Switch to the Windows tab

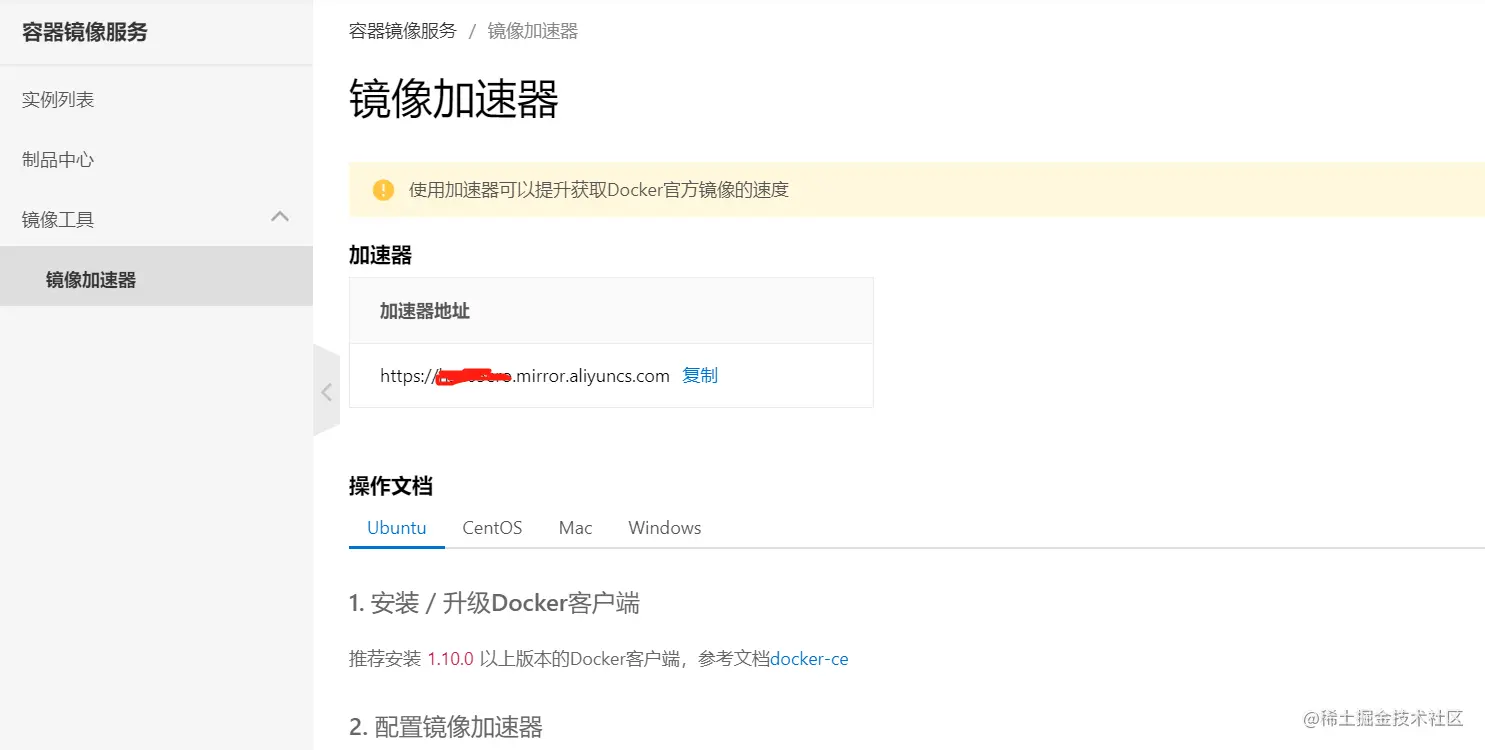coord(664,527)
